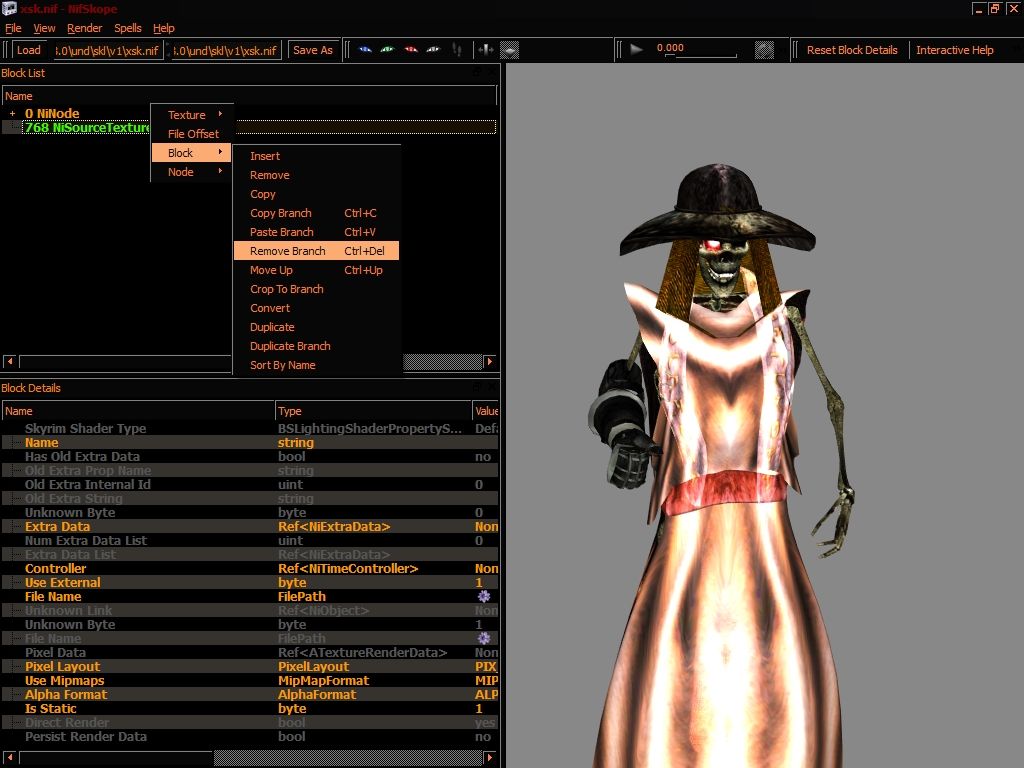Screen dimensions: 1024x768
Task: Open the Help menu
Action: (x=163, y=28)
